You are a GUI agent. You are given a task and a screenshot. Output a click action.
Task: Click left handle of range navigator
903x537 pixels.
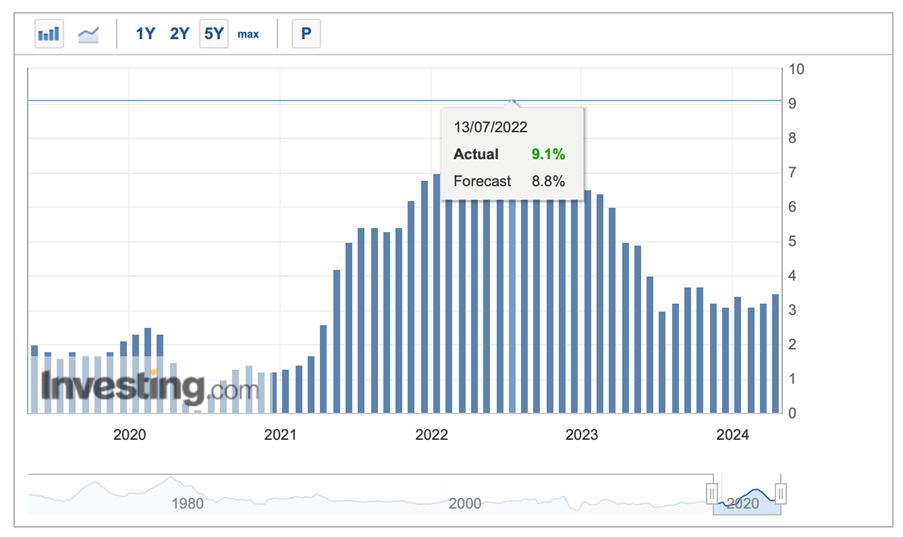click(712, 494)
